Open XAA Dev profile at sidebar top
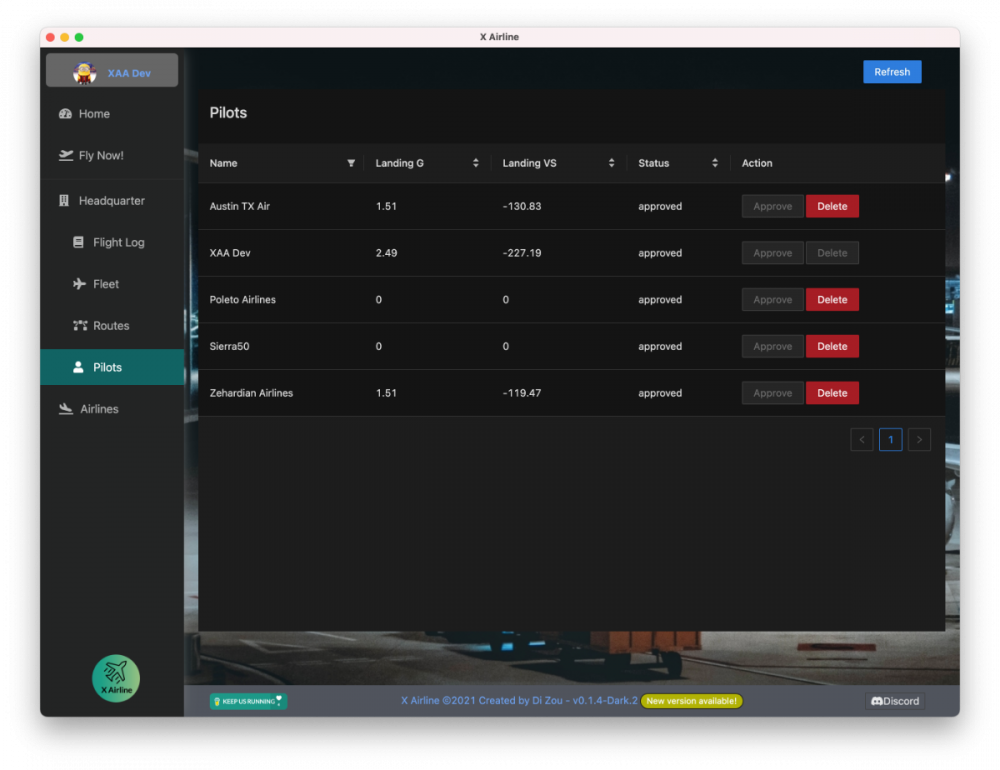The height and width of the screenshot is (770, 1000). point(112,72)
